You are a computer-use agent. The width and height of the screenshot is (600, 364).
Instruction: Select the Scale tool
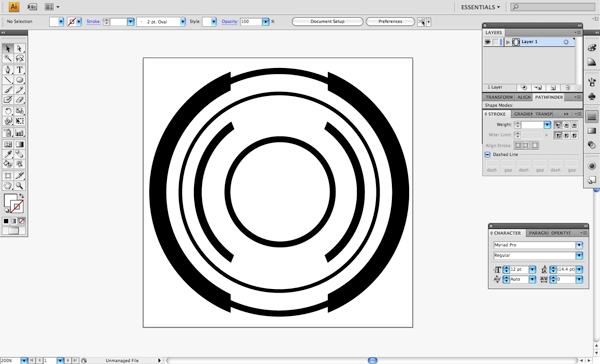coord(20,111)
